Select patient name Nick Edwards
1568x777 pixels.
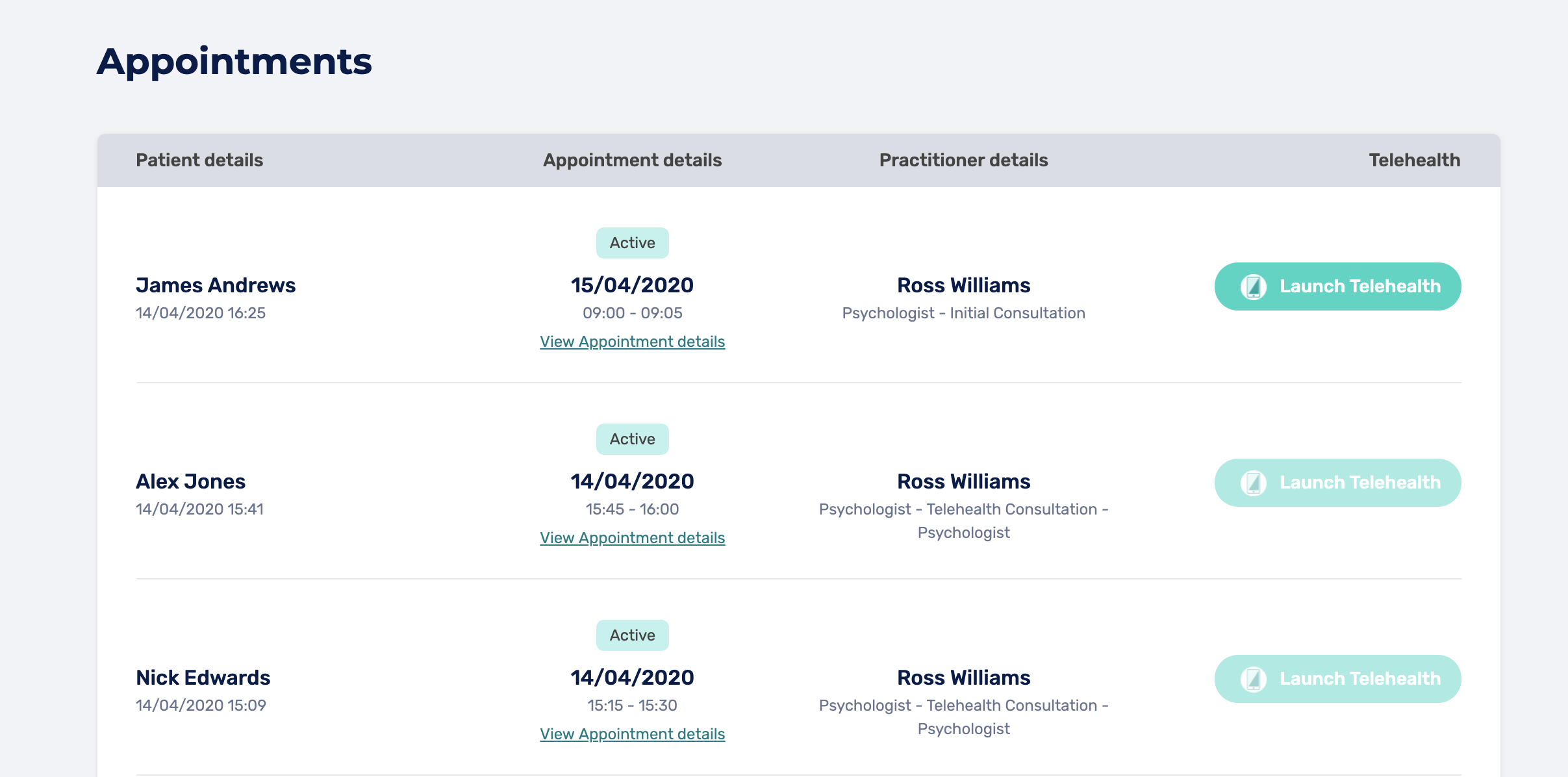click(203, 678)
